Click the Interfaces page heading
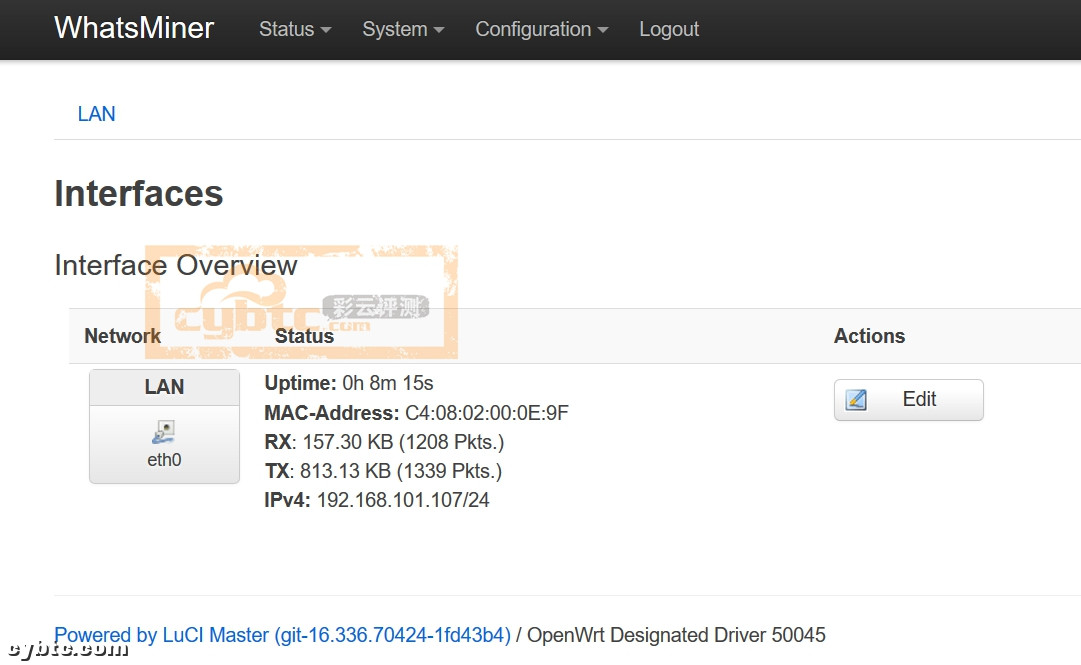1081x665 pixels. click(139, 194)
